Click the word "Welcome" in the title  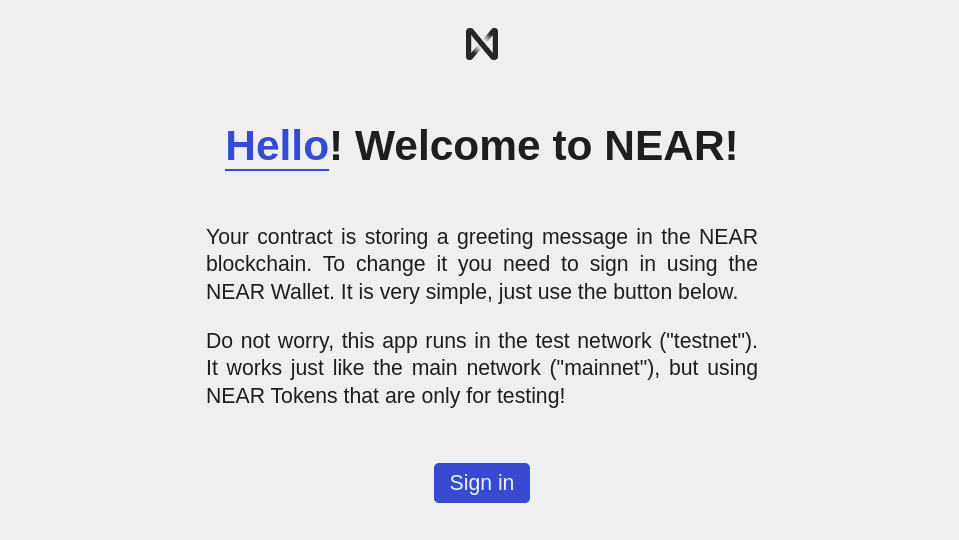point(447,146)
